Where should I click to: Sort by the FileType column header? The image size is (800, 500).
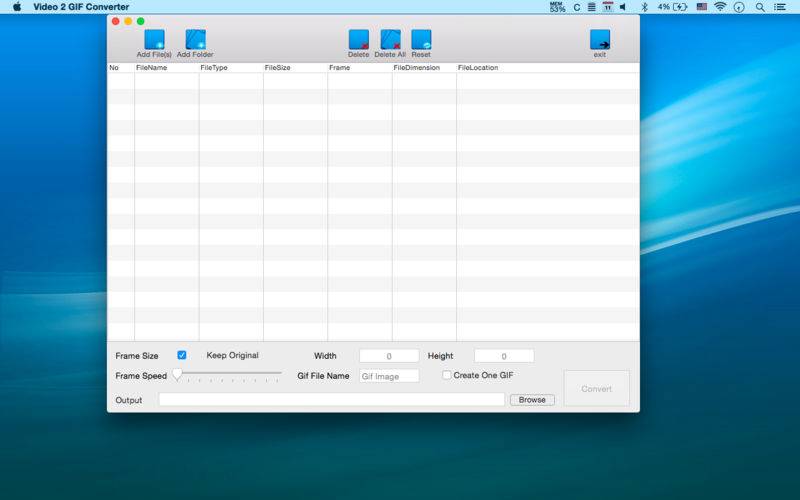point(231,67)
